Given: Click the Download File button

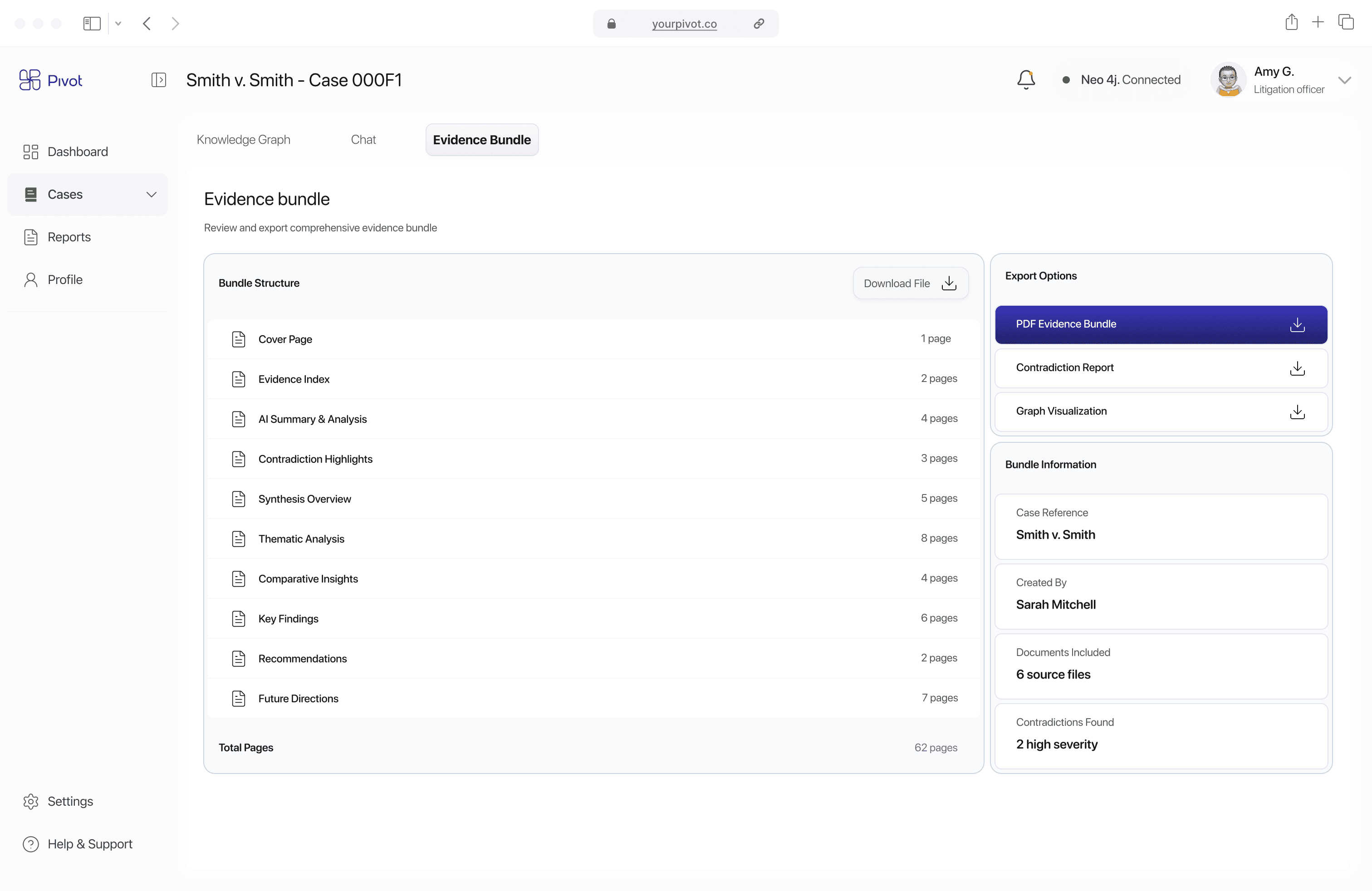Looking at the screenshot, I should (910, 283).
